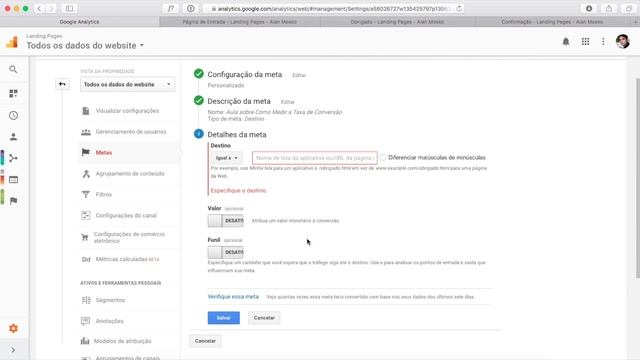Screen dimensions: 640x360
Task: Toggle Safari sidebar button
Action: 69,9
